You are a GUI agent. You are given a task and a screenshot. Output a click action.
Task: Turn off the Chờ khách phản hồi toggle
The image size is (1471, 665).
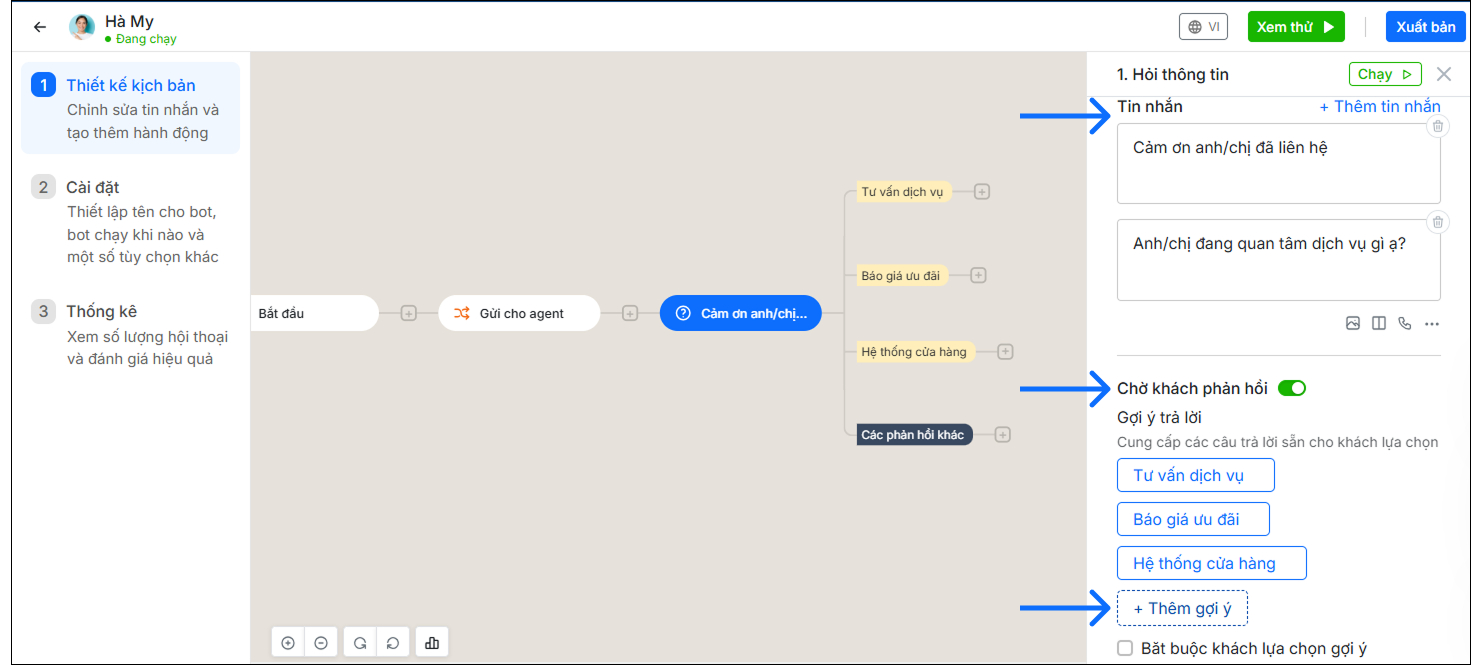pyautogui.click(x=1292, y=388)
